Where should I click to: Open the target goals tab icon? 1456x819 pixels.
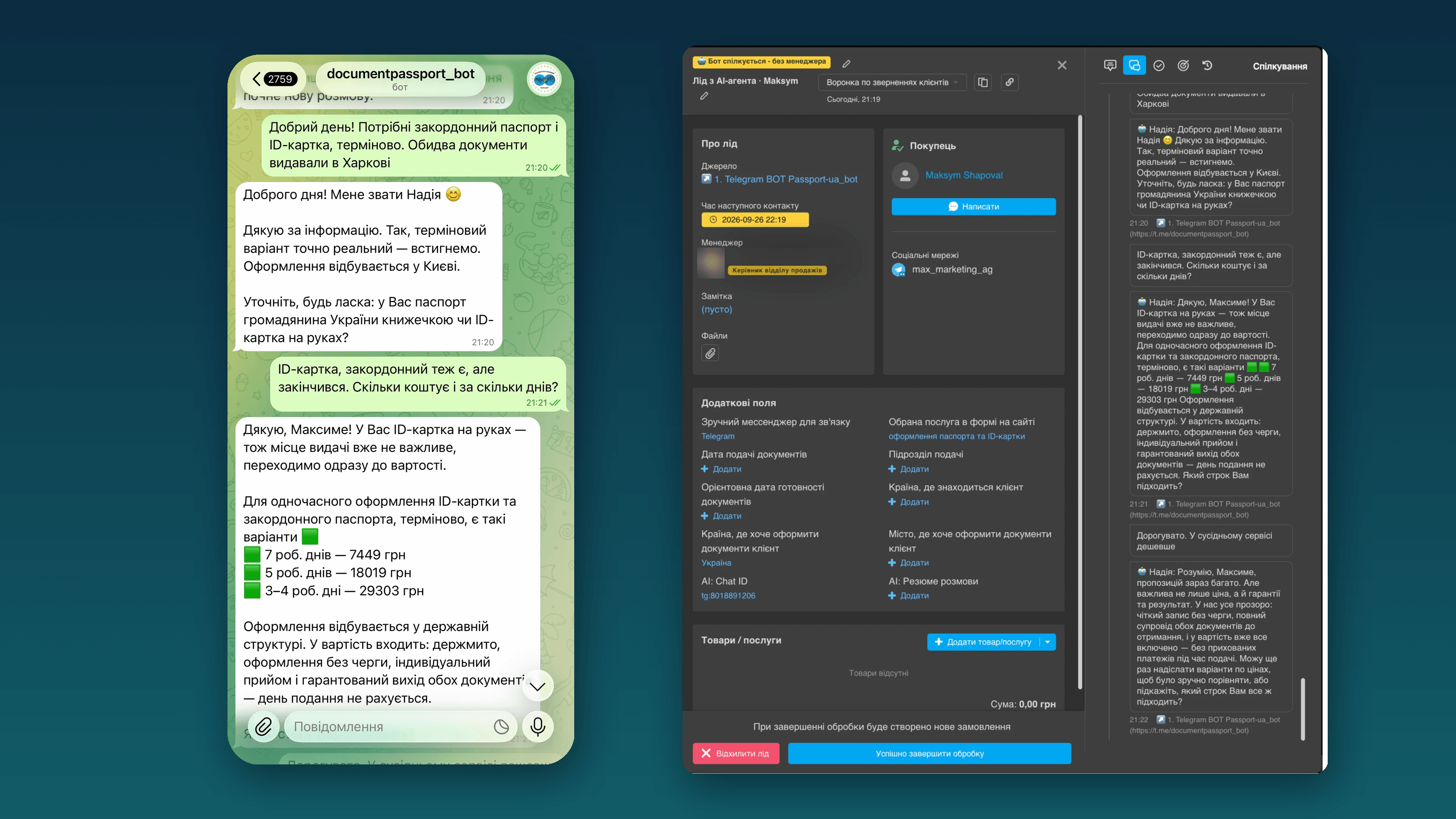1183,66
